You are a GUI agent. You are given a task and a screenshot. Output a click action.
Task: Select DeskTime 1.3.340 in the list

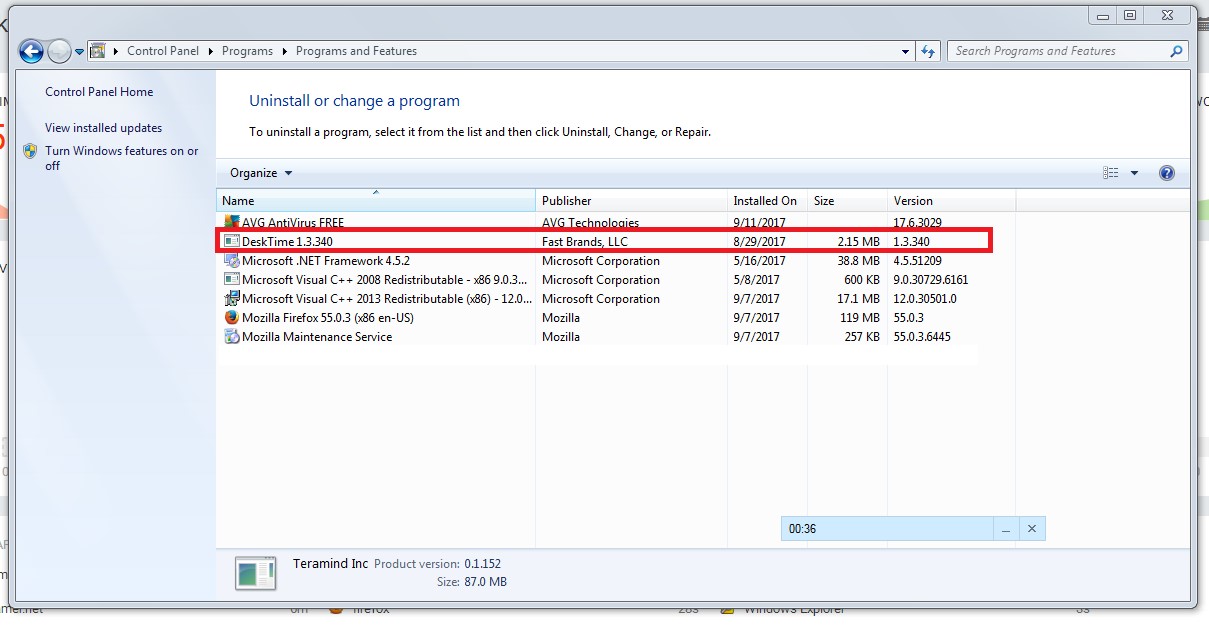287,242
